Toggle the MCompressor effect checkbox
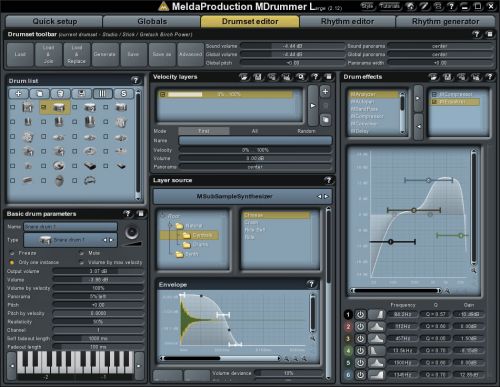The height and width of the screenshot is (387, 500). (434, 95)
